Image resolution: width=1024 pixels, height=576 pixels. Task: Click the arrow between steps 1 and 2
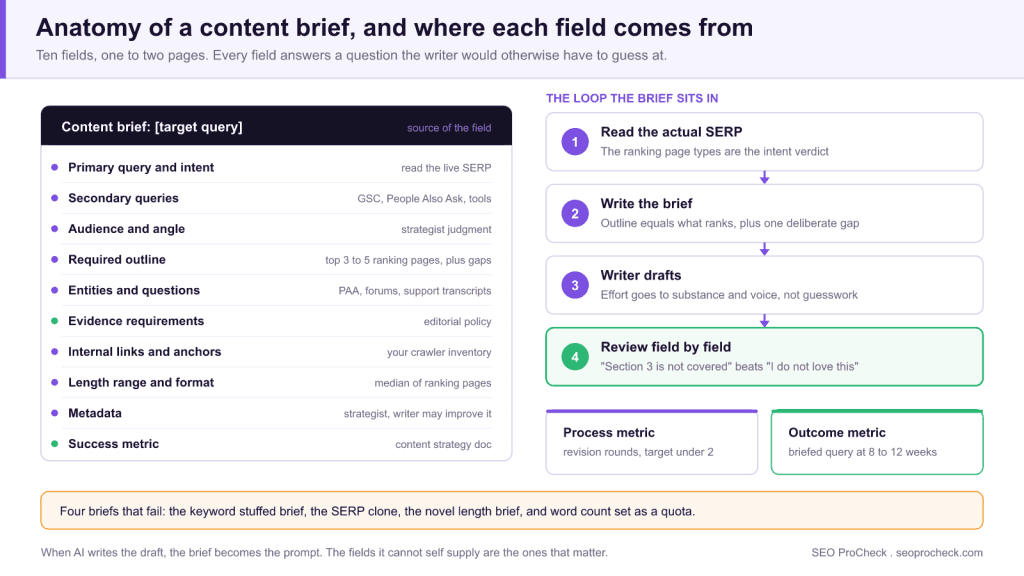point(764,178)
